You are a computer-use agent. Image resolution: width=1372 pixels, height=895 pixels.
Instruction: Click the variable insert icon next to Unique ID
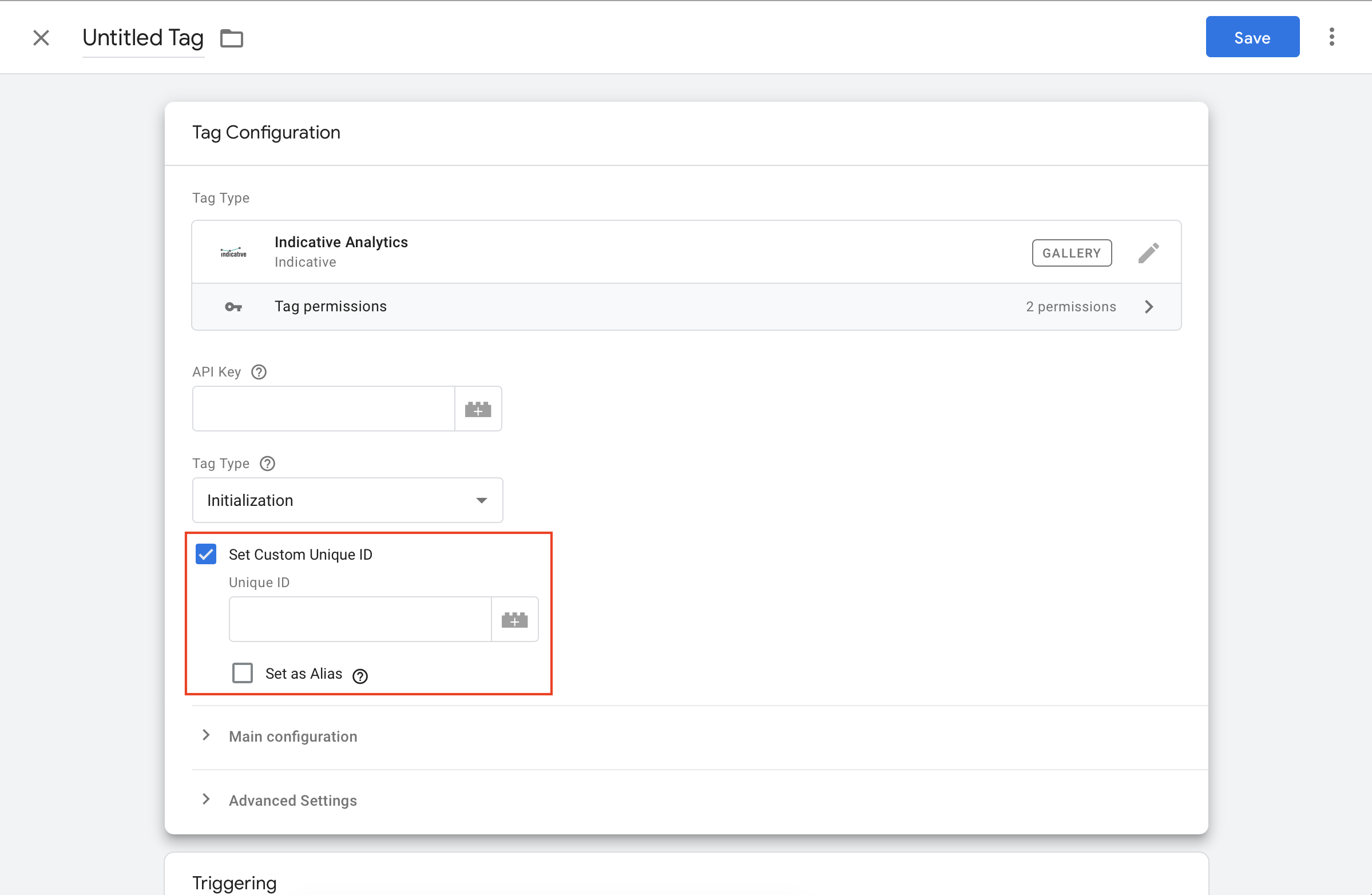click(513, 619)
